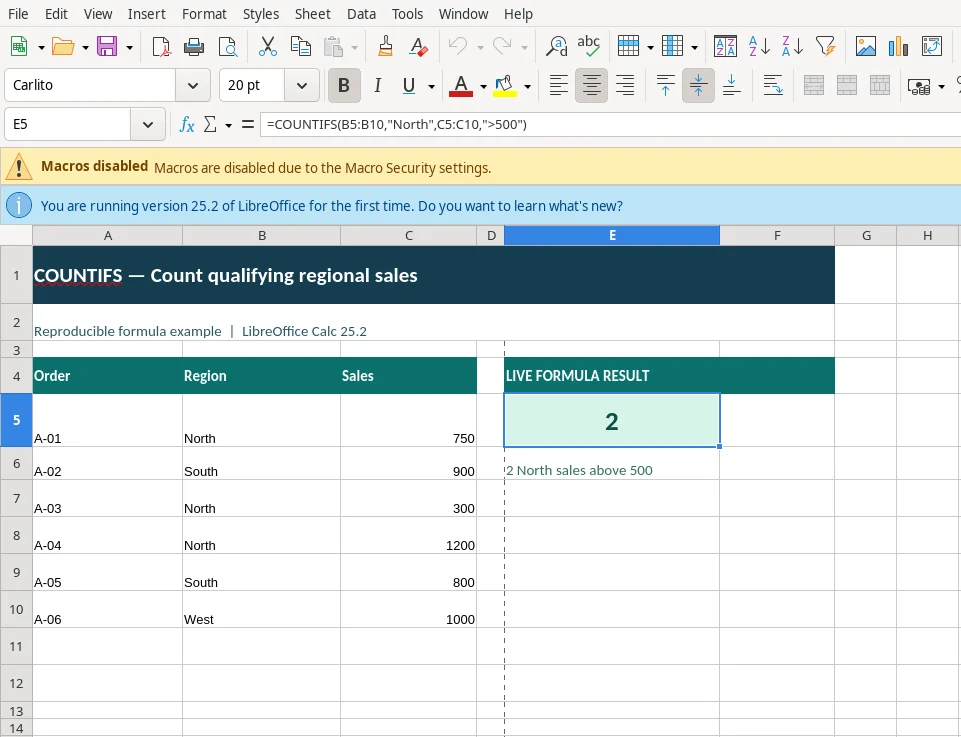Click the Select All corner button

point(17,235)
